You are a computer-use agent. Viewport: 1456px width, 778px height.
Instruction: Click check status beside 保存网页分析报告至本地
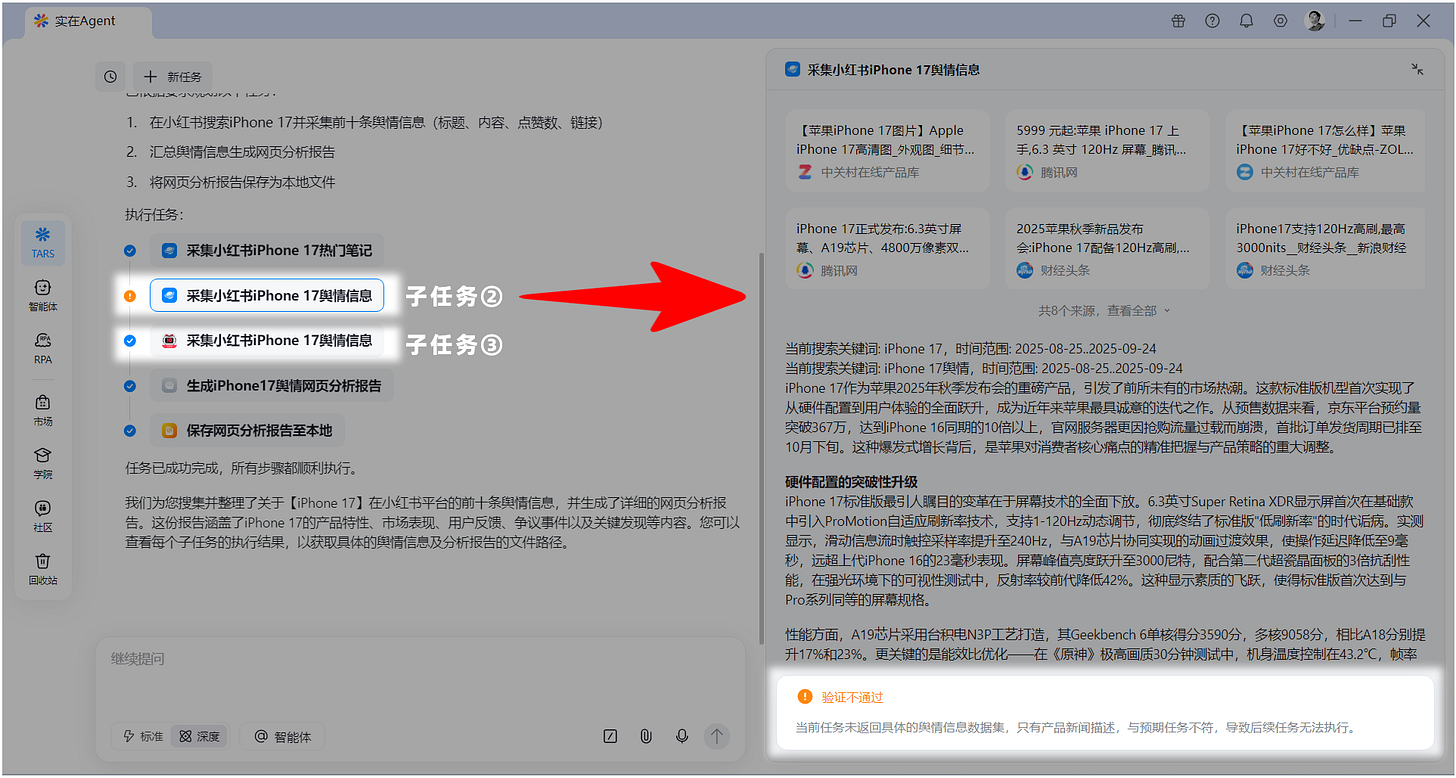pos(130,431)
